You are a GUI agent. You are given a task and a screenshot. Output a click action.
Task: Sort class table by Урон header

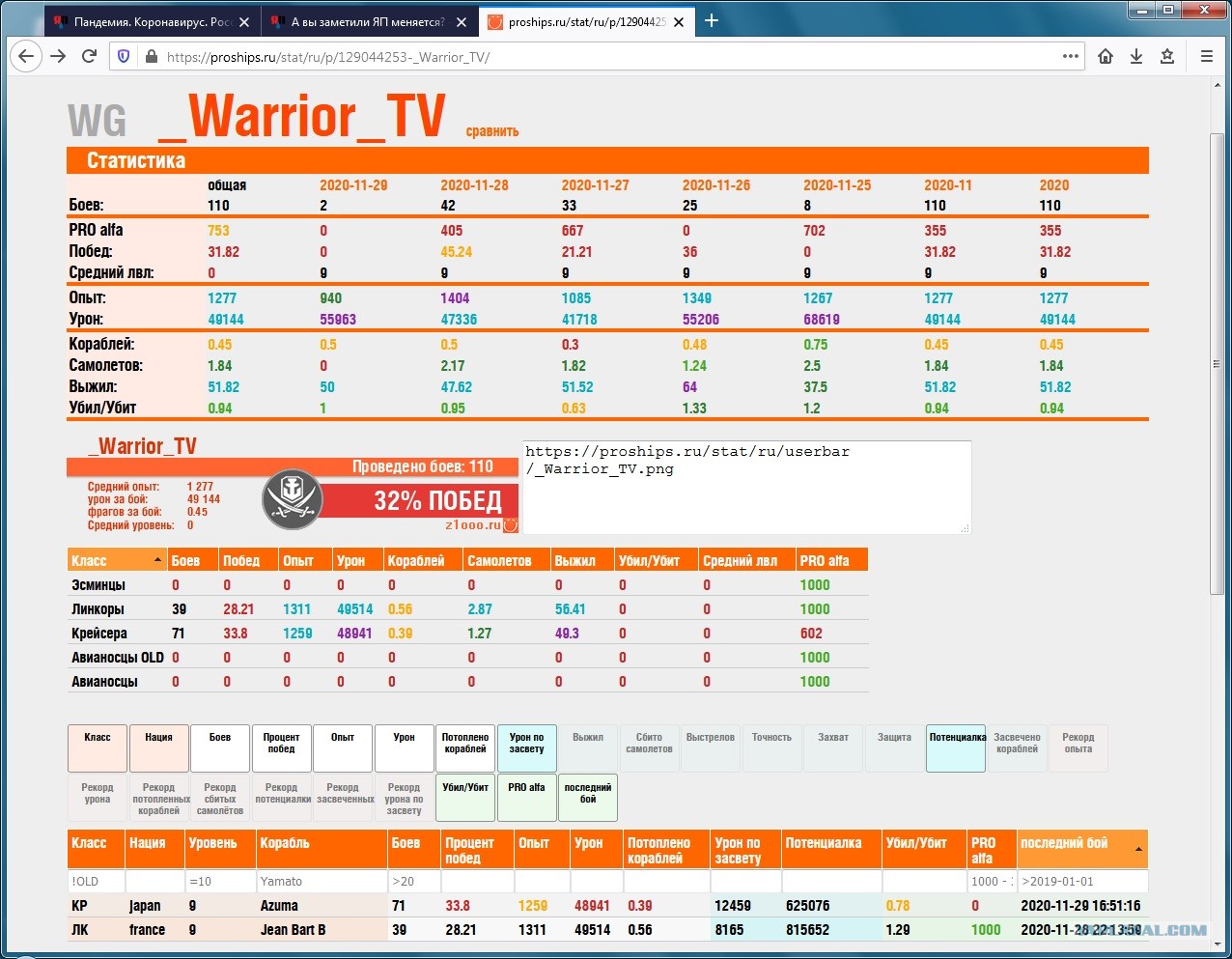[357, 560]
